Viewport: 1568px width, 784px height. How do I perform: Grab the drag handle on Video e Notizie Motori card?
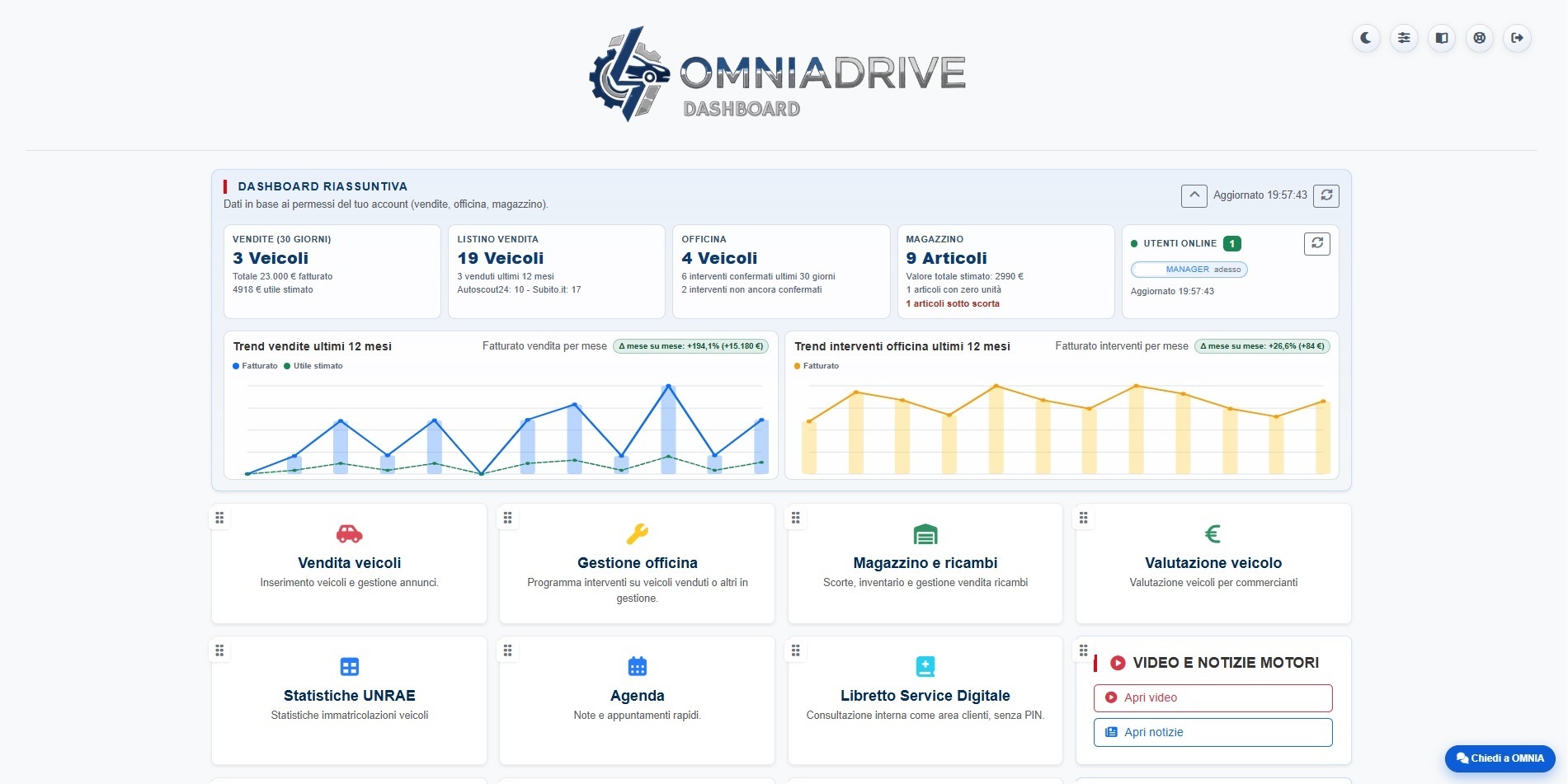point(1083,650)
